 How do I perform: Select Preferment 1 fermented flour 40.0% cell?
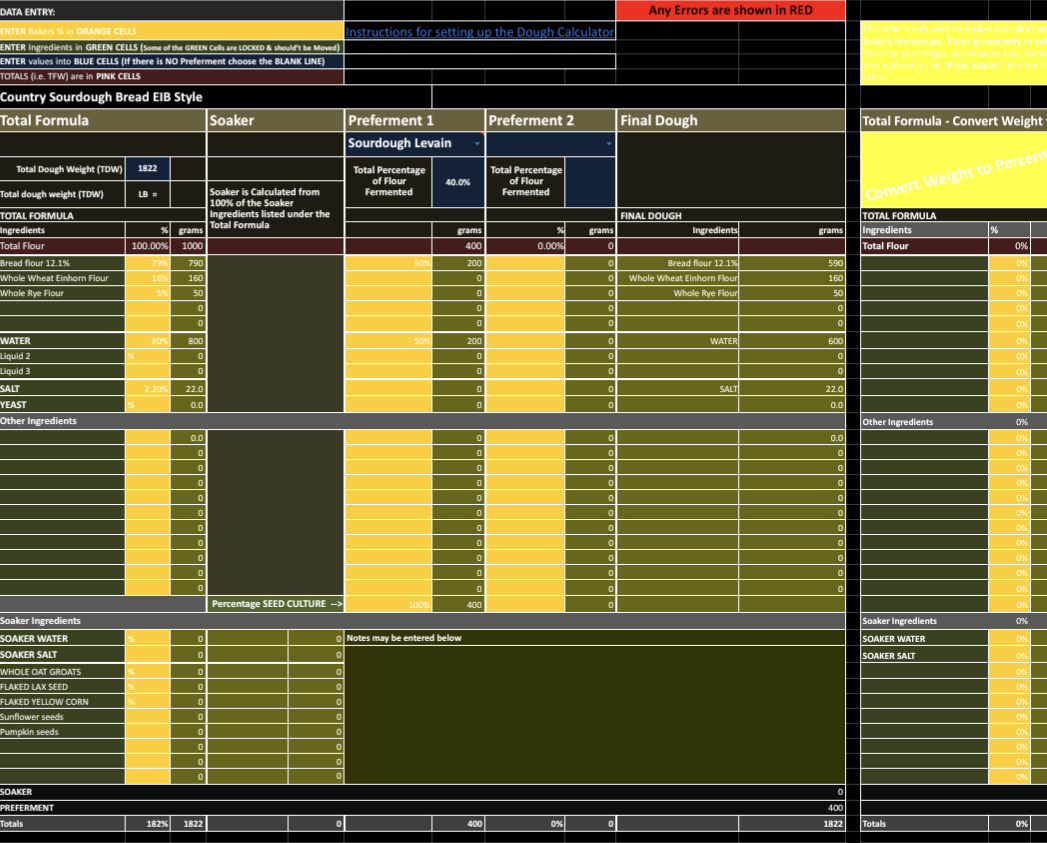click(458, 182)
